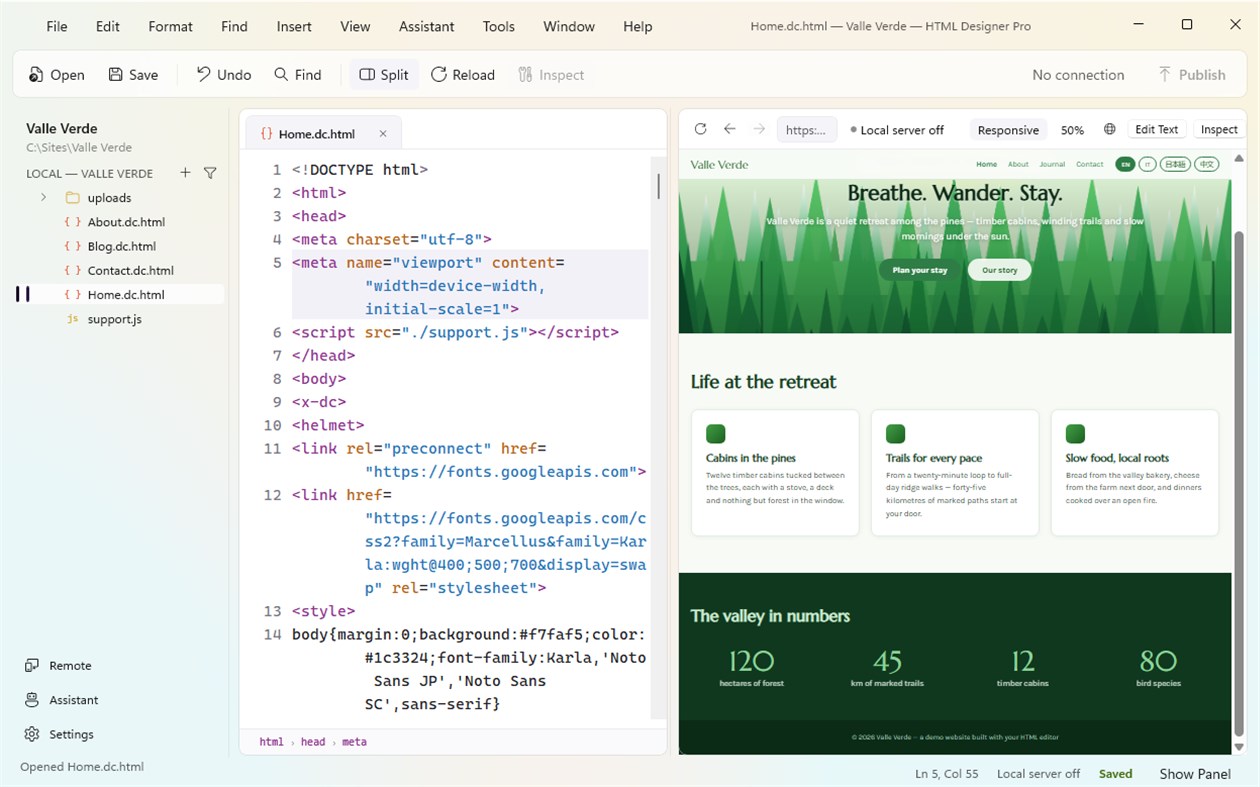Enable Edit Text mode

[x=1156, y=130]
